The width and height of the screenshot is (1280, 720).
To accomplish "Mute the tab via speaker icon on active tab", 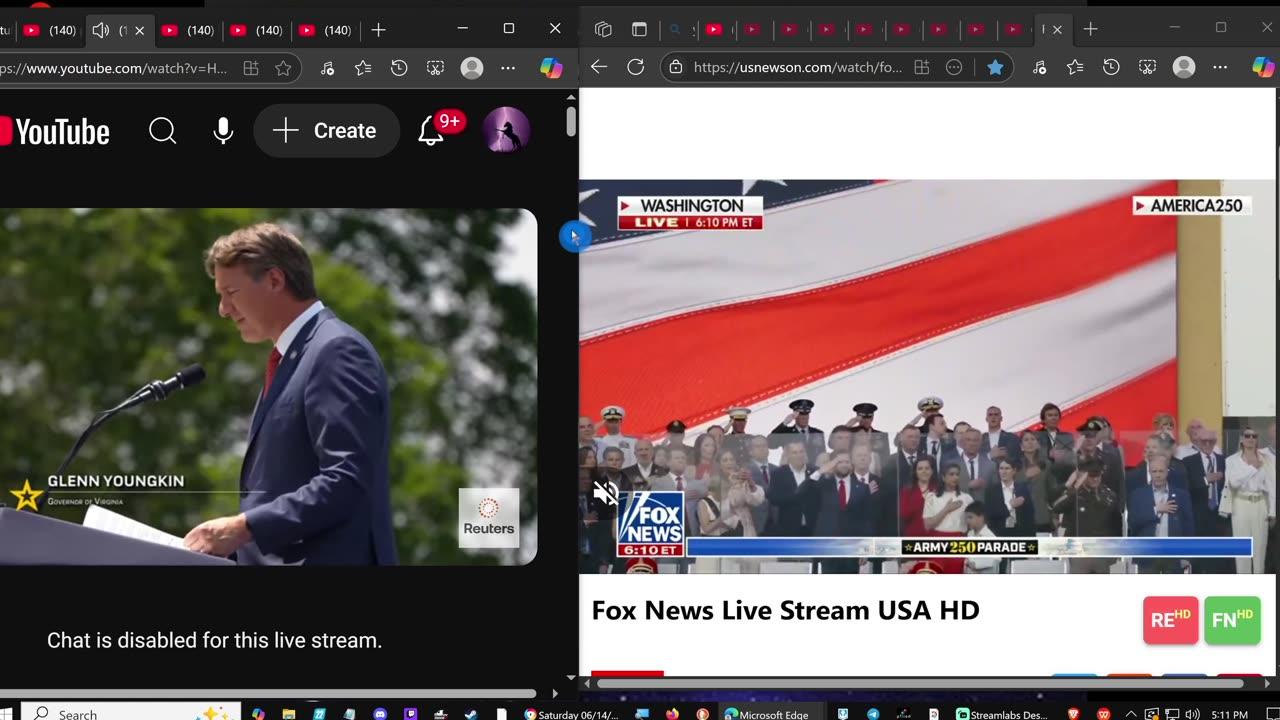I will point(100,30).
